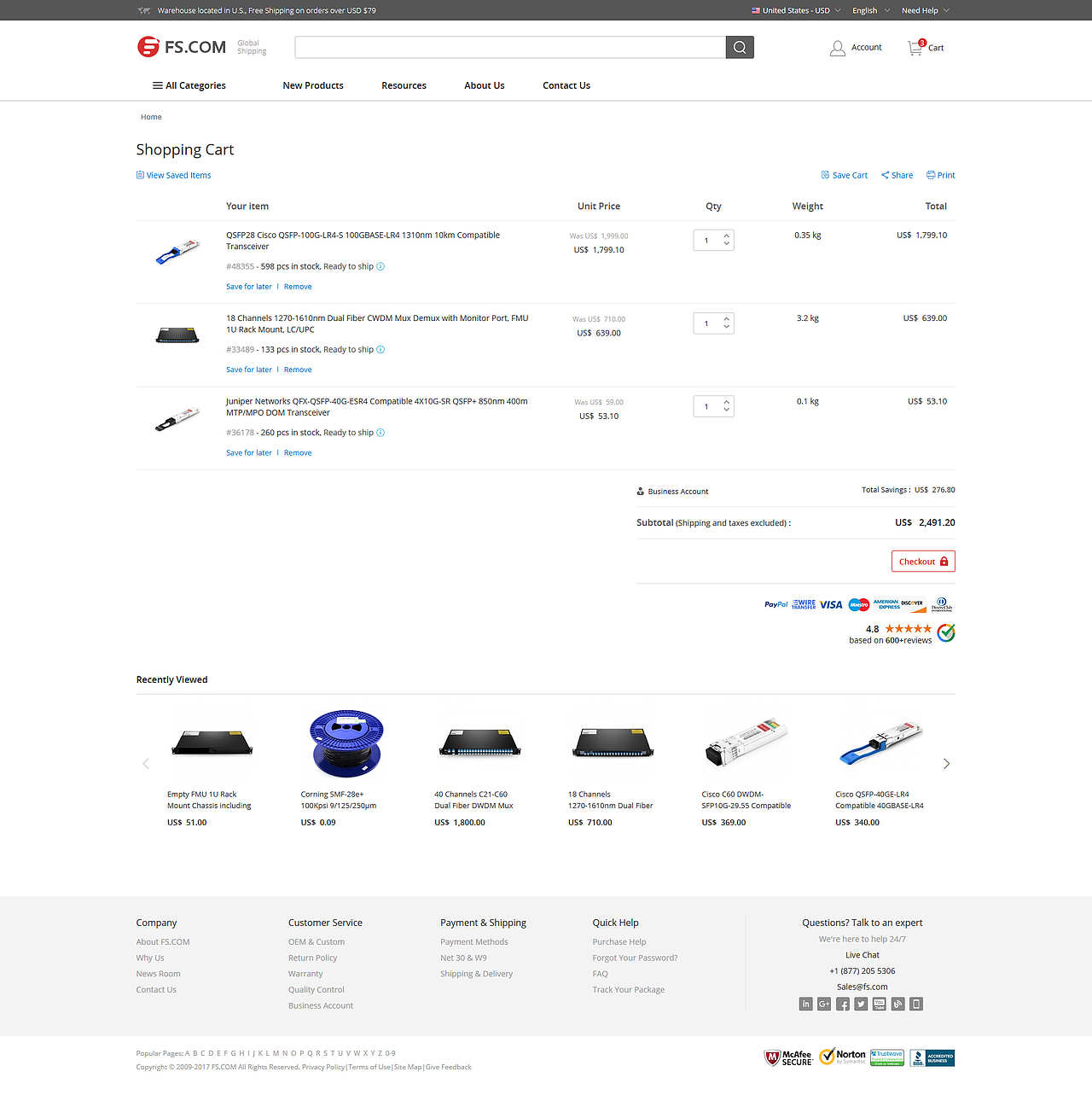This screenshot has width=1092, height=1095.
Task: Open FS.COM Facebook page via footer icon
Action: point(842,1005)
